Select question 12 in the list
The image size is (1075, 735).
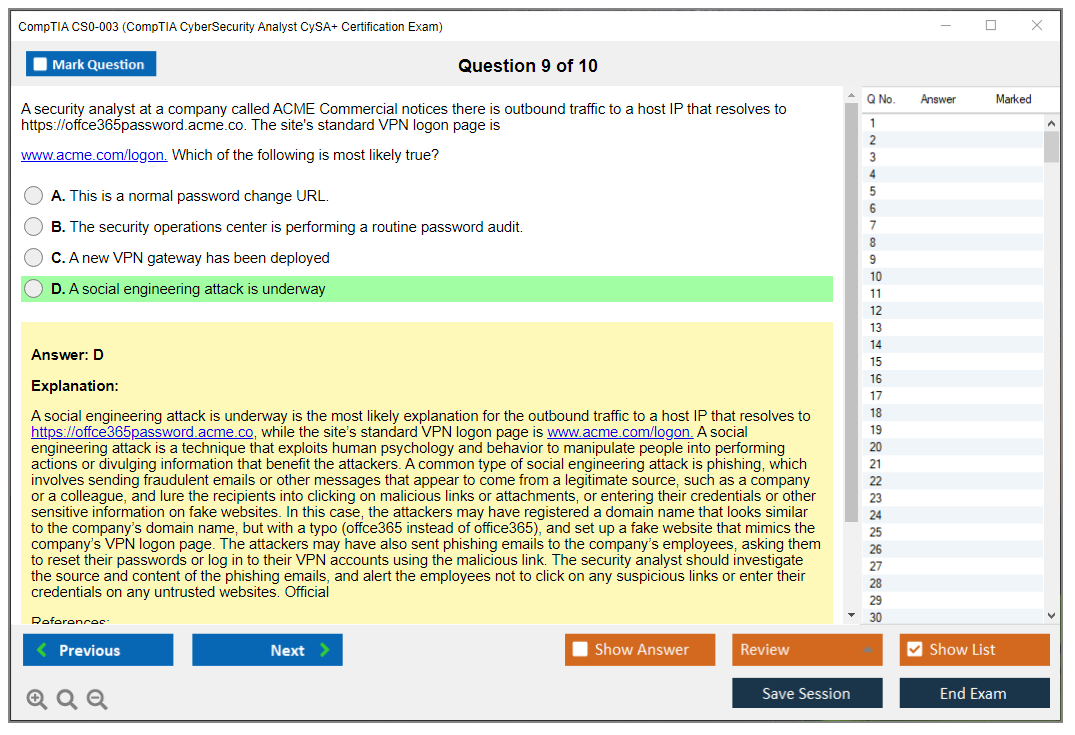[876, 311]
